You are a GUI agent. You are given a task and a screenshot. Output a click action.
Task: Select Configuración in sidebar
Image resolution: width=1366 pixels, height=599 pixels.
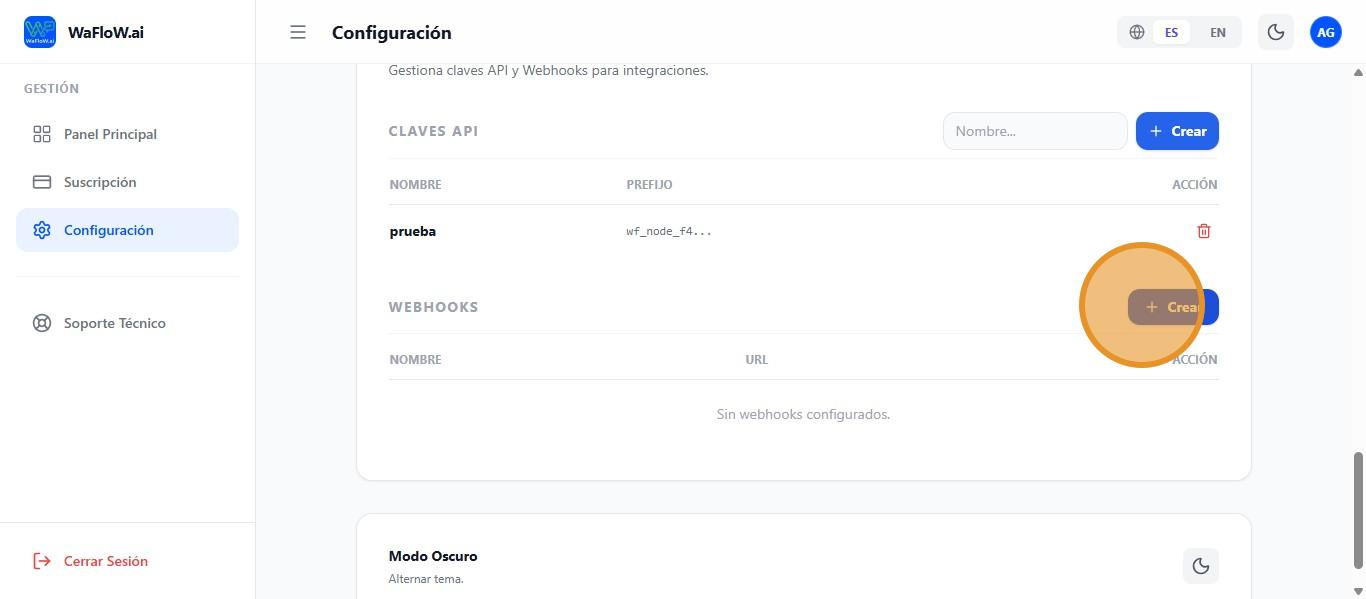tap(109, 230)
